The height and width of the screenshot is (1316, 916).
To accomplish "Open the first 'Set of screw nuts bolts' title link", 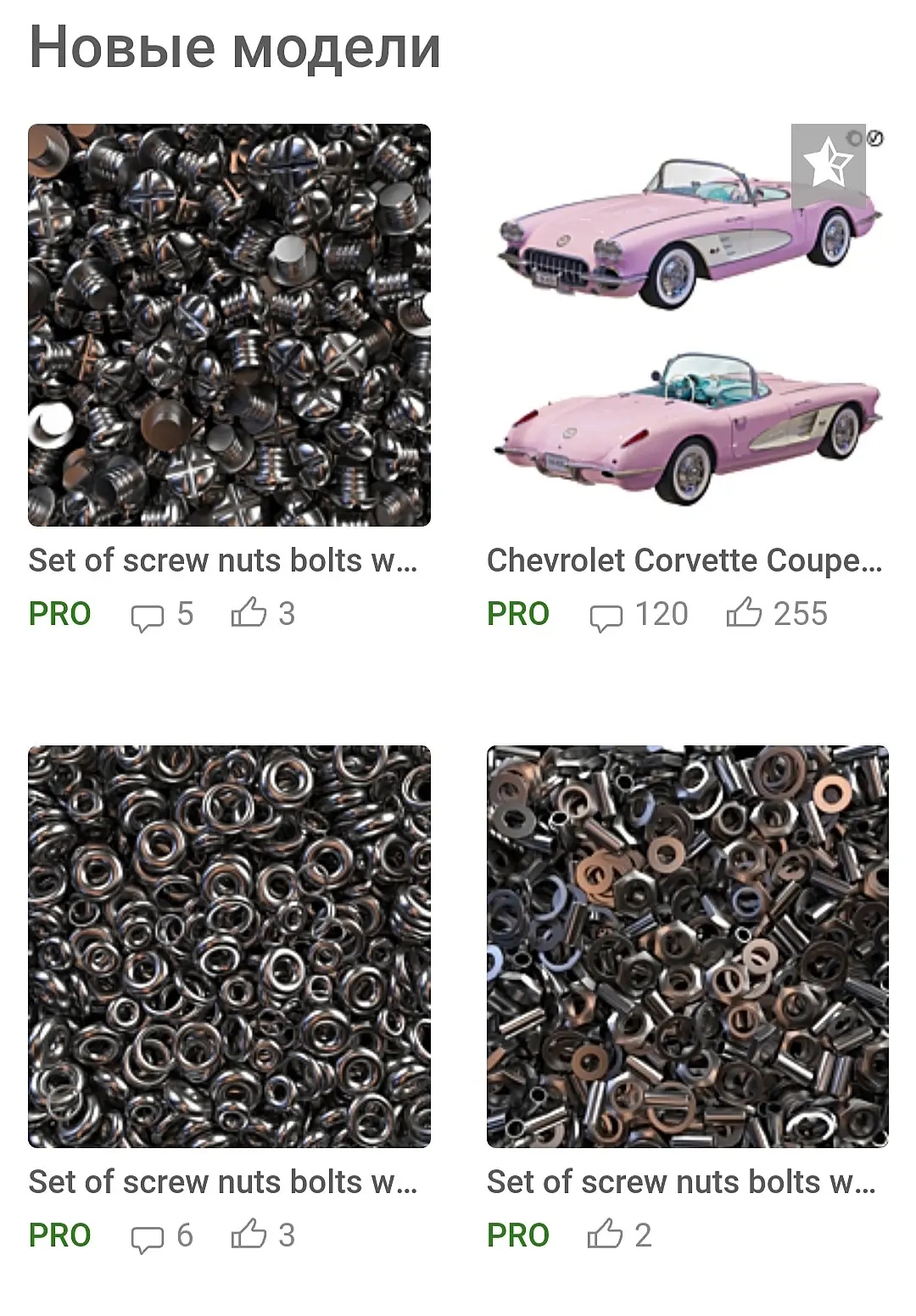I will (223, 560).
